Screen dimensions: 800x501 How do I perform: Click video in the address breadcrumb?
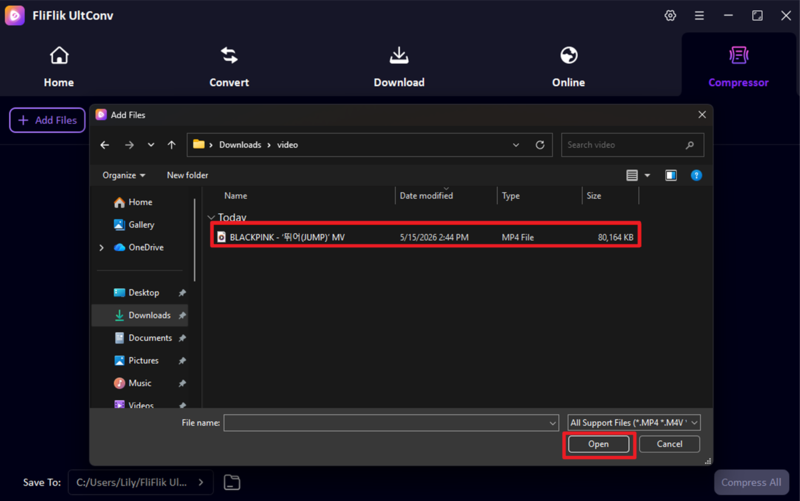[287, 145]
